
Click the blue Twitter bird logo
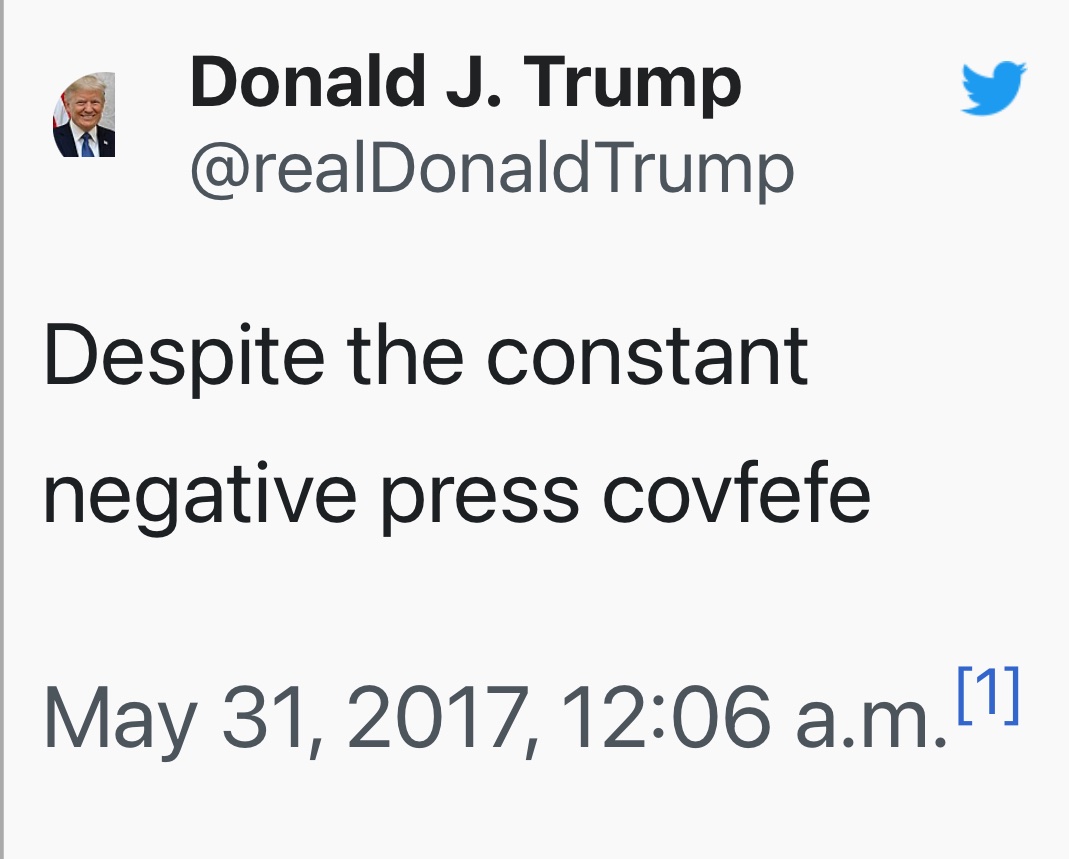(x=993, y=89)
